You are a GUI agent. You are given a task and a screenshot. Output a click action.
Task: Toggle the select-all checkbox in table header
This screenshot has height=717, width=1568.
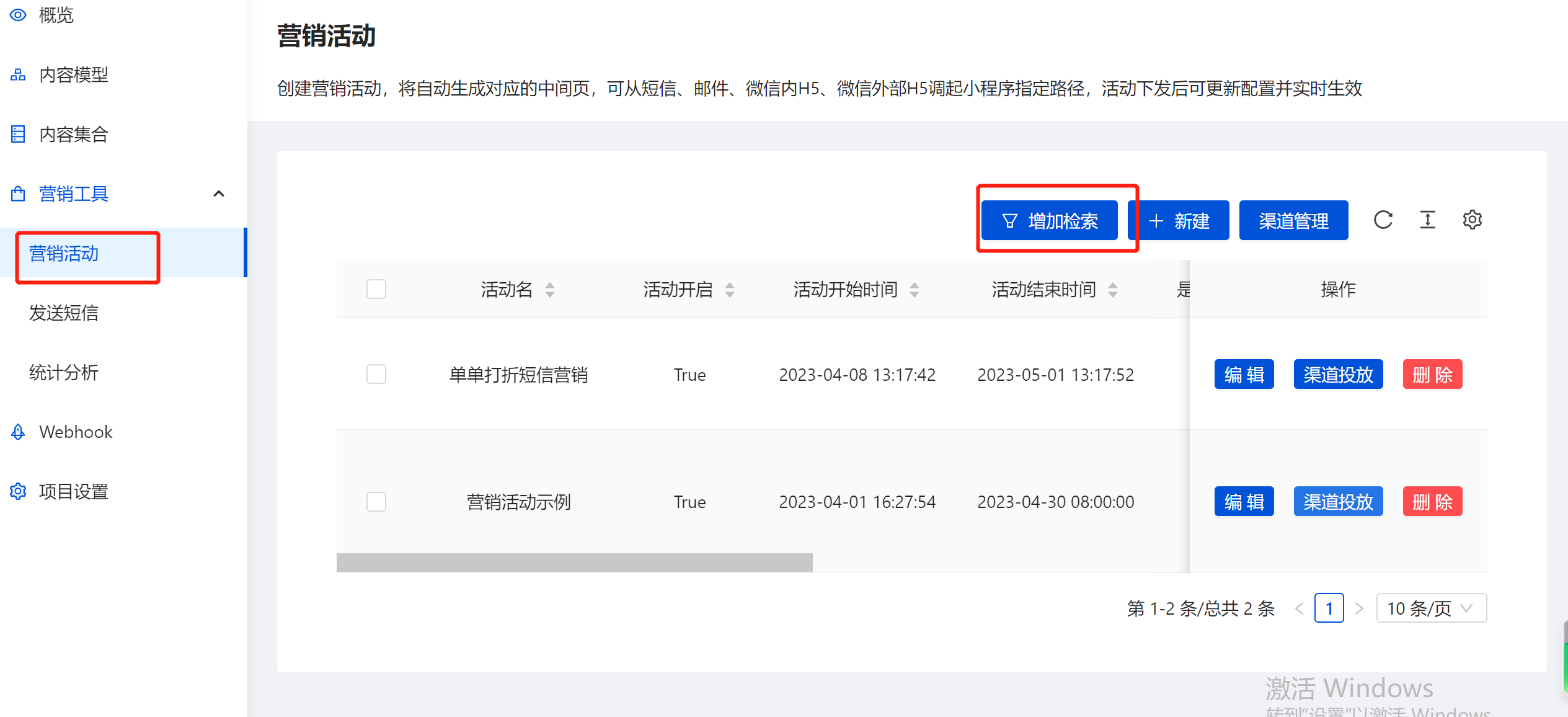coord(376,289)
